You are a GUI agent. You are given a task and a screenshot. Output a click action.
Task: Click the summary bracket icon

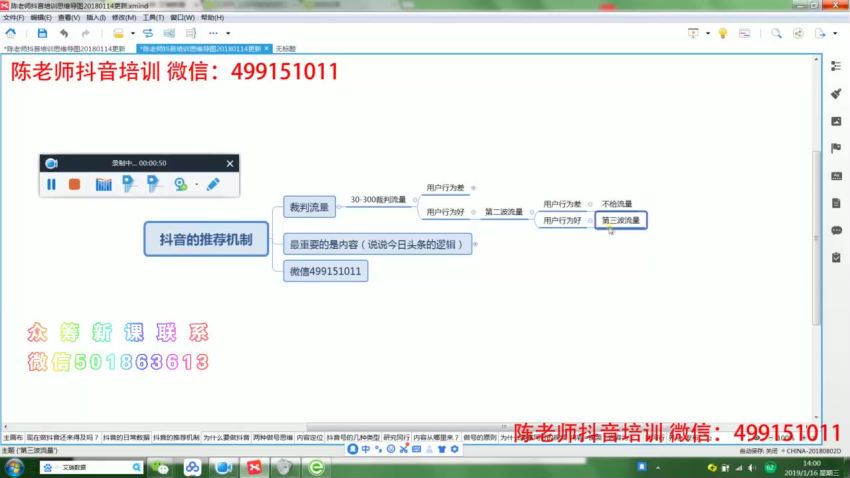click(x=191, y=34)
